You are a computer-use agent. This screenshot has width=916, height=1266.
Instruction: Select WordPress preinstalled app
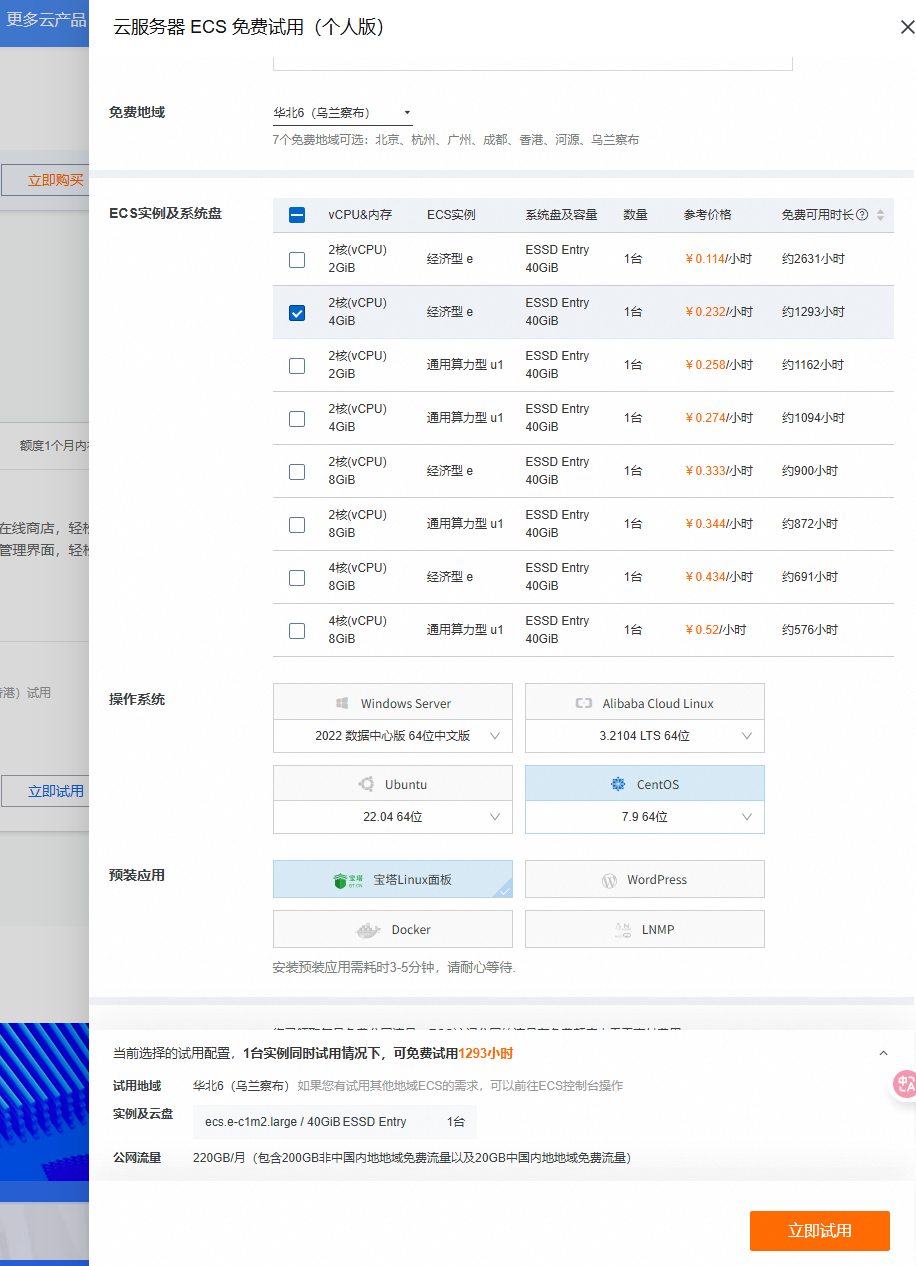point(645,879)
